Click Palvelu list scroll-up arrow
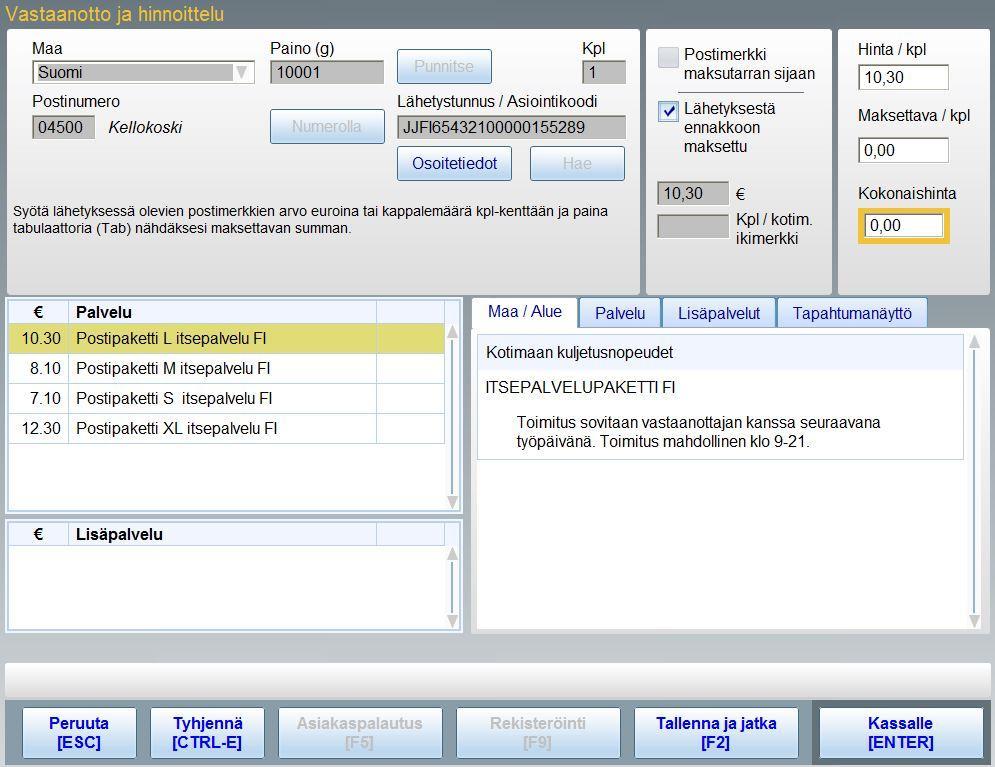 (452, 332)
